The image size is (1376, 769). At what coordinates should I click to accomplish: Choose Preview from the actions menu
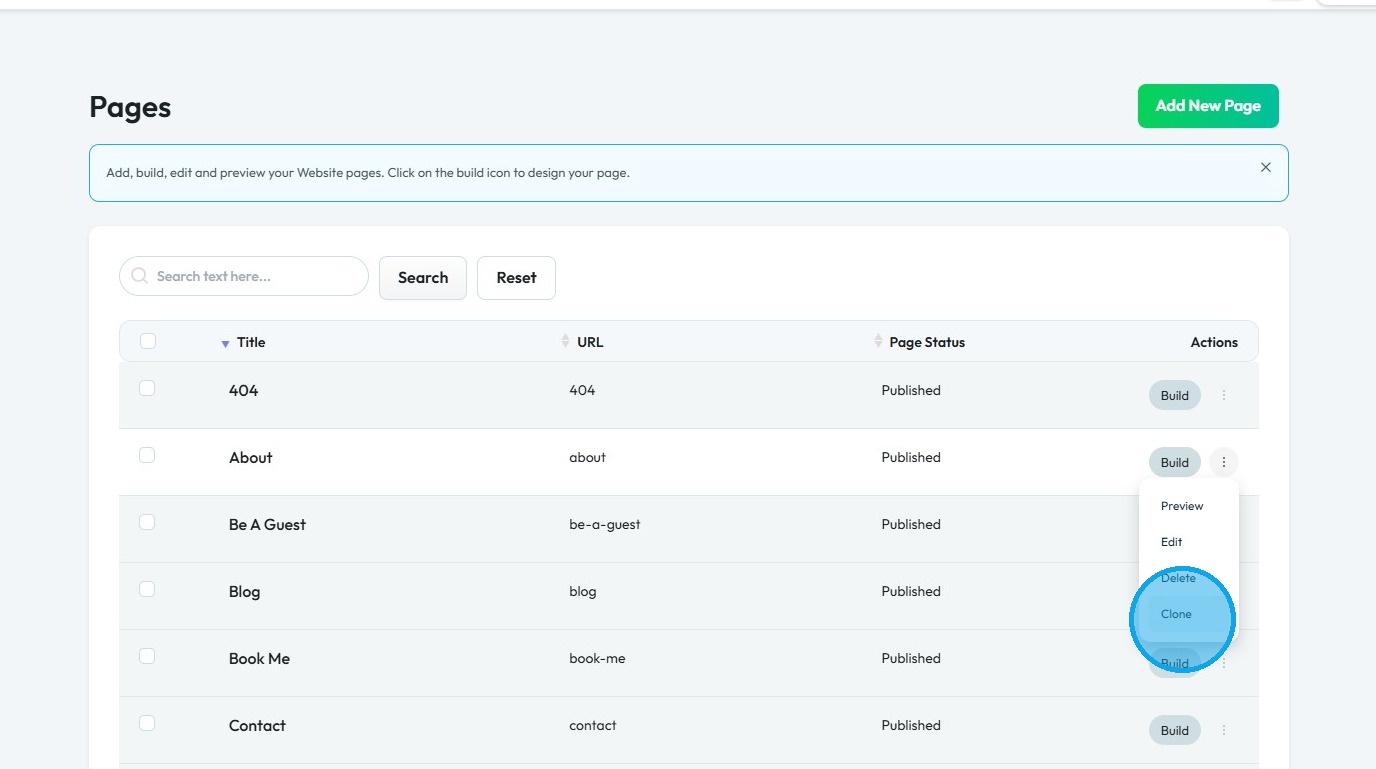[x=1181, y=506]
